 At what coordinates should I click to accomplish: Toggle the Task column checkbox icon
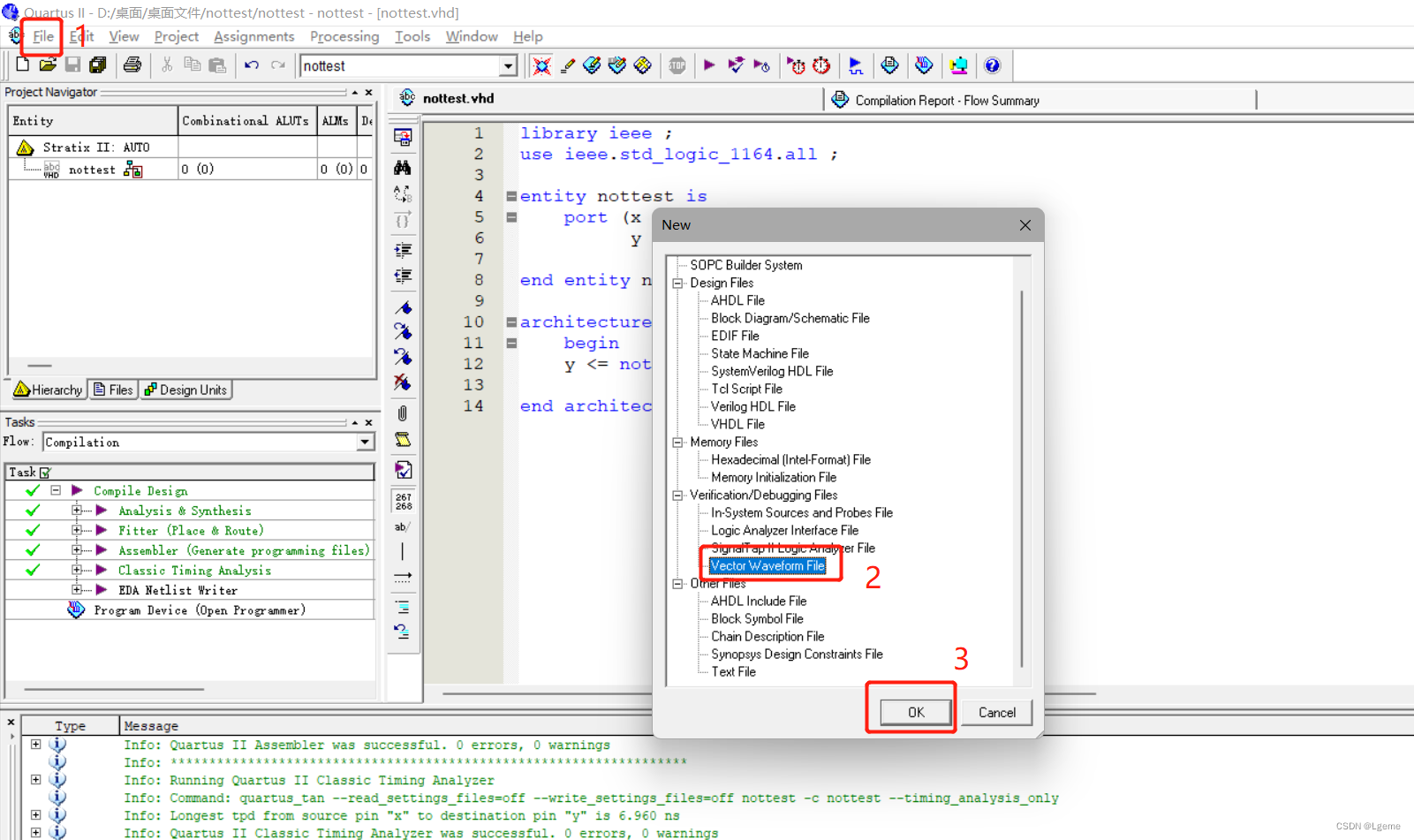45,473
